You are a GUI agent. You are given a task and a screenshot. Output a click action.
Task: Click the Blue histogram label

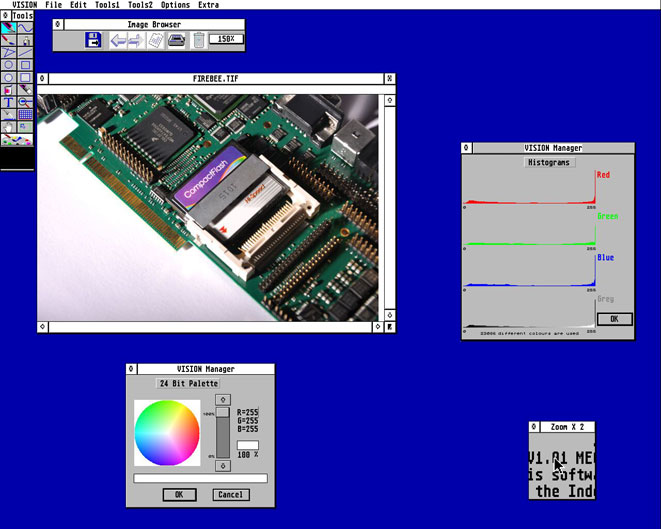coord(605,258)
